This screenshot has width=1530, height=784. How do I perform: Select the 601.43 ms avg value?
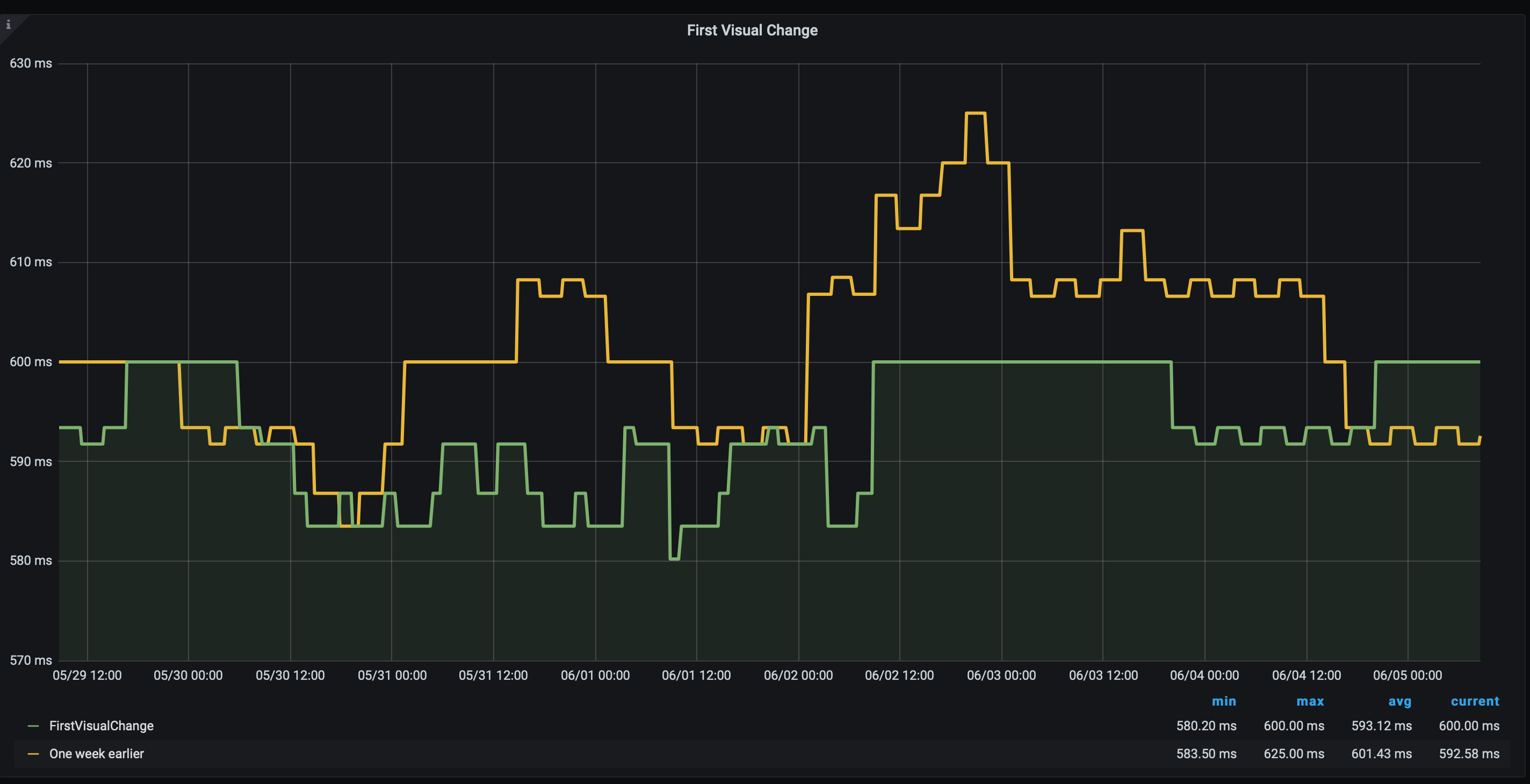pyautogui.click(x=1382, y=754)
